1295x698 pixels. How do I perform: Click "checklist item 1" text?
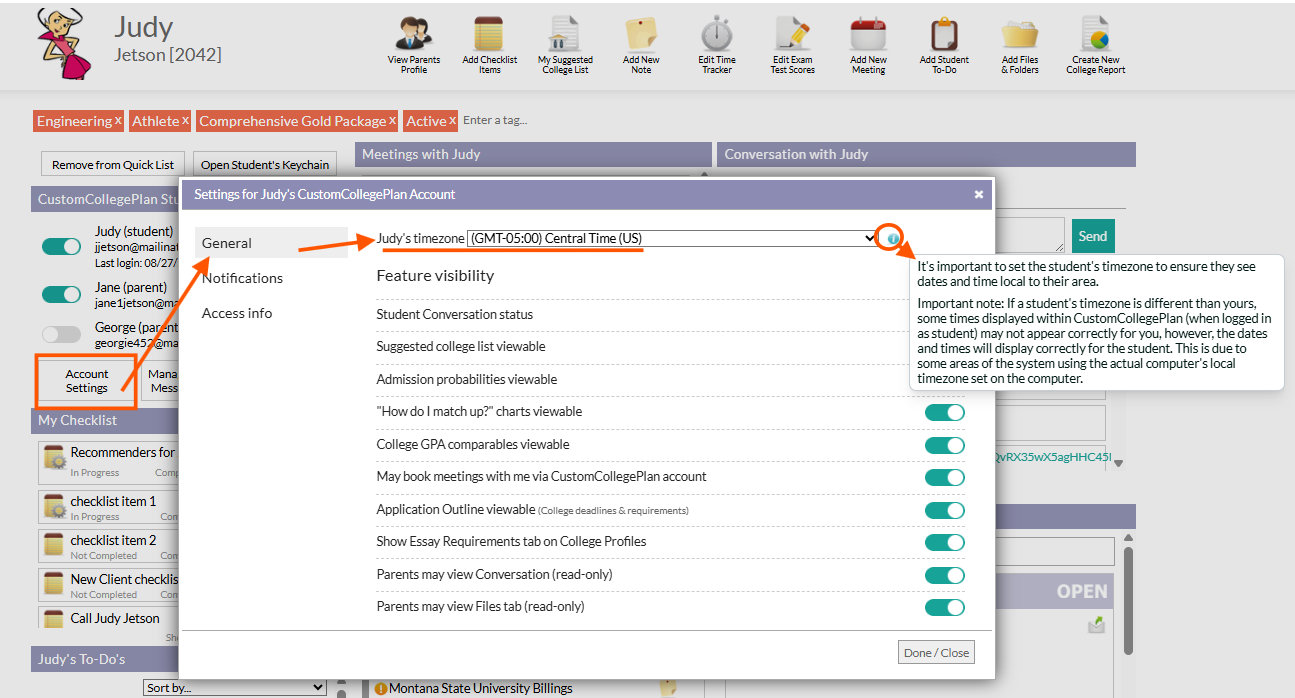click(113, 501)
